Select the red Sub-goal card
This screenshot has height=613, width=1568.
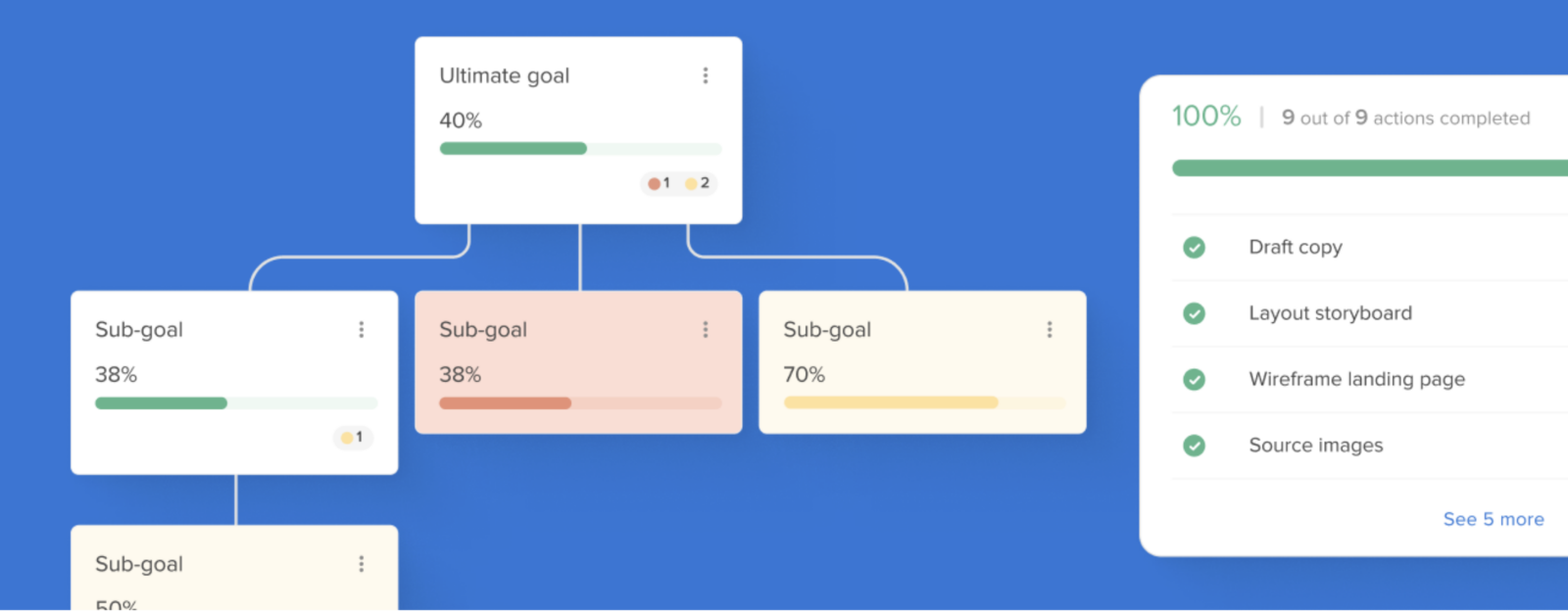coord(578,360)
